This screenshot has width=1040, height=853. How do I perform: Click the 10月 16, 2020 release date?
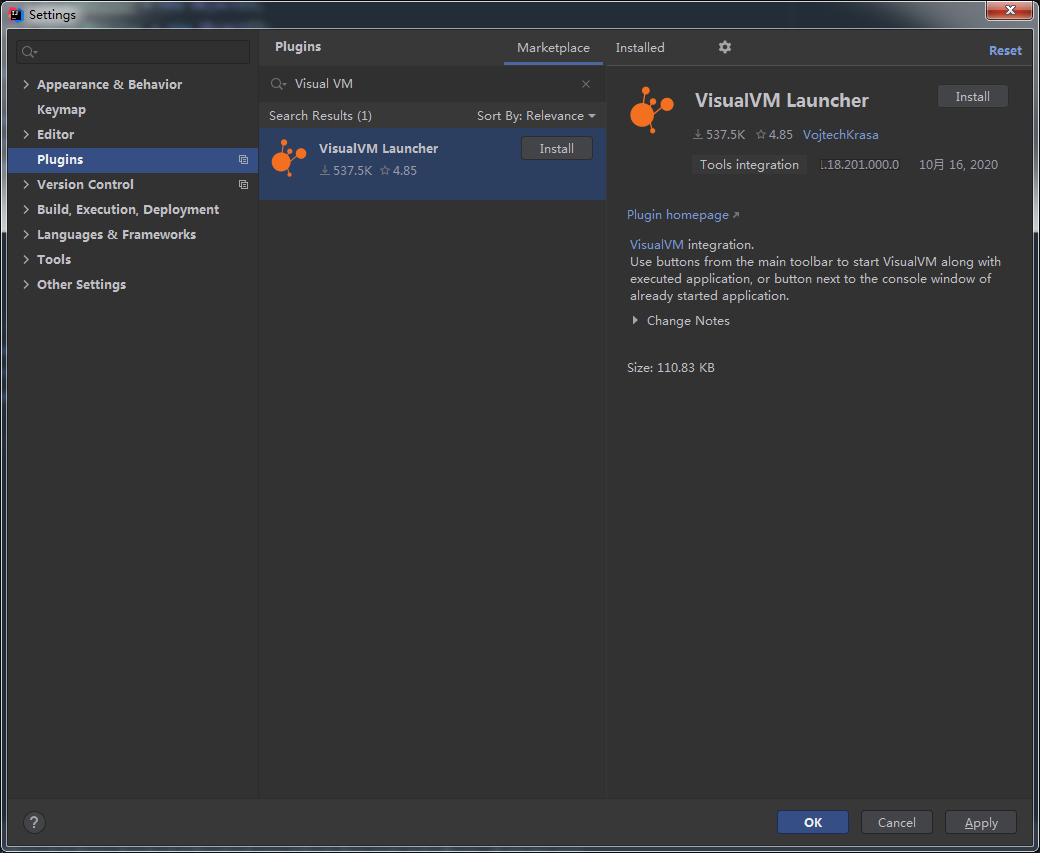pyautogui.click(x=958, y=164)
